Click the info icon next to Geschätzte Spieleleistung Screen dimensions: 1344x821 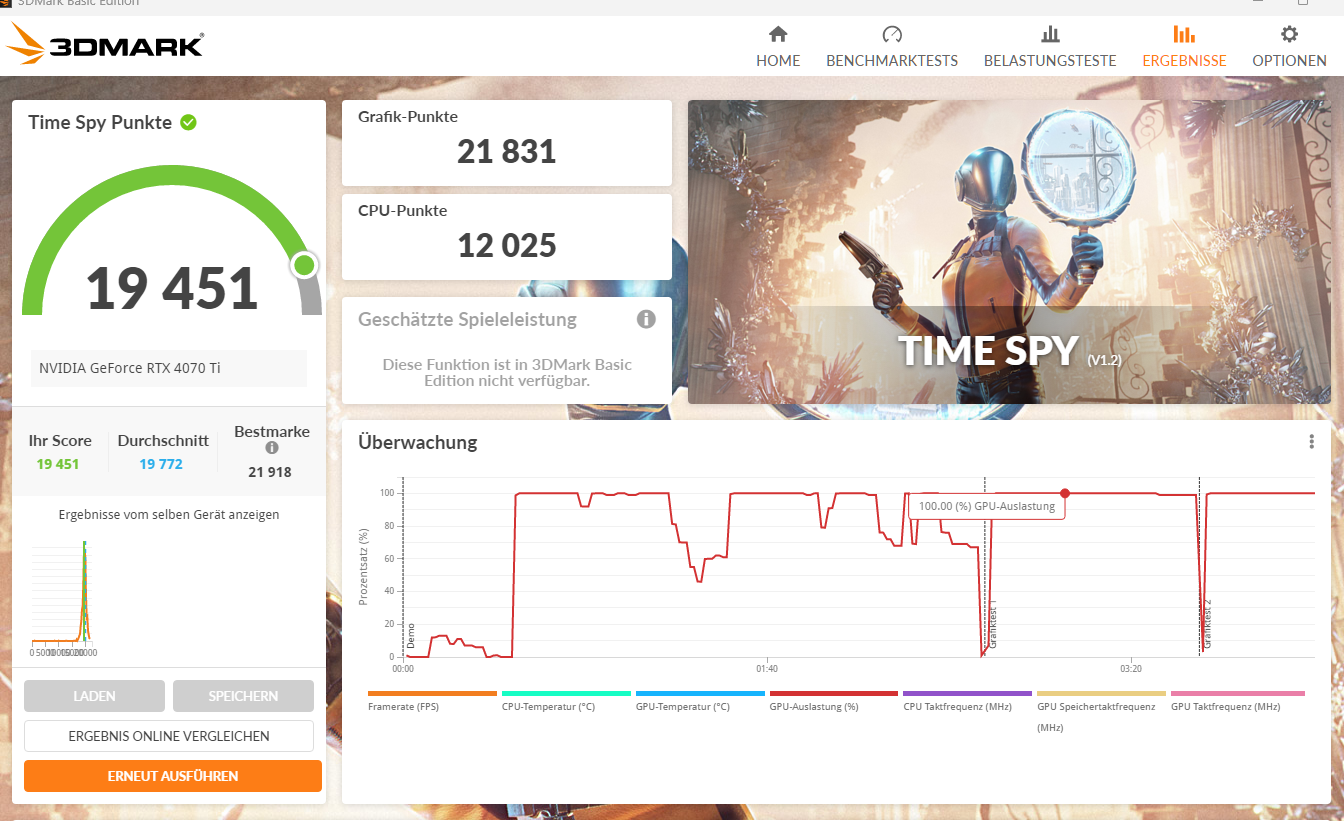point(646,319)
